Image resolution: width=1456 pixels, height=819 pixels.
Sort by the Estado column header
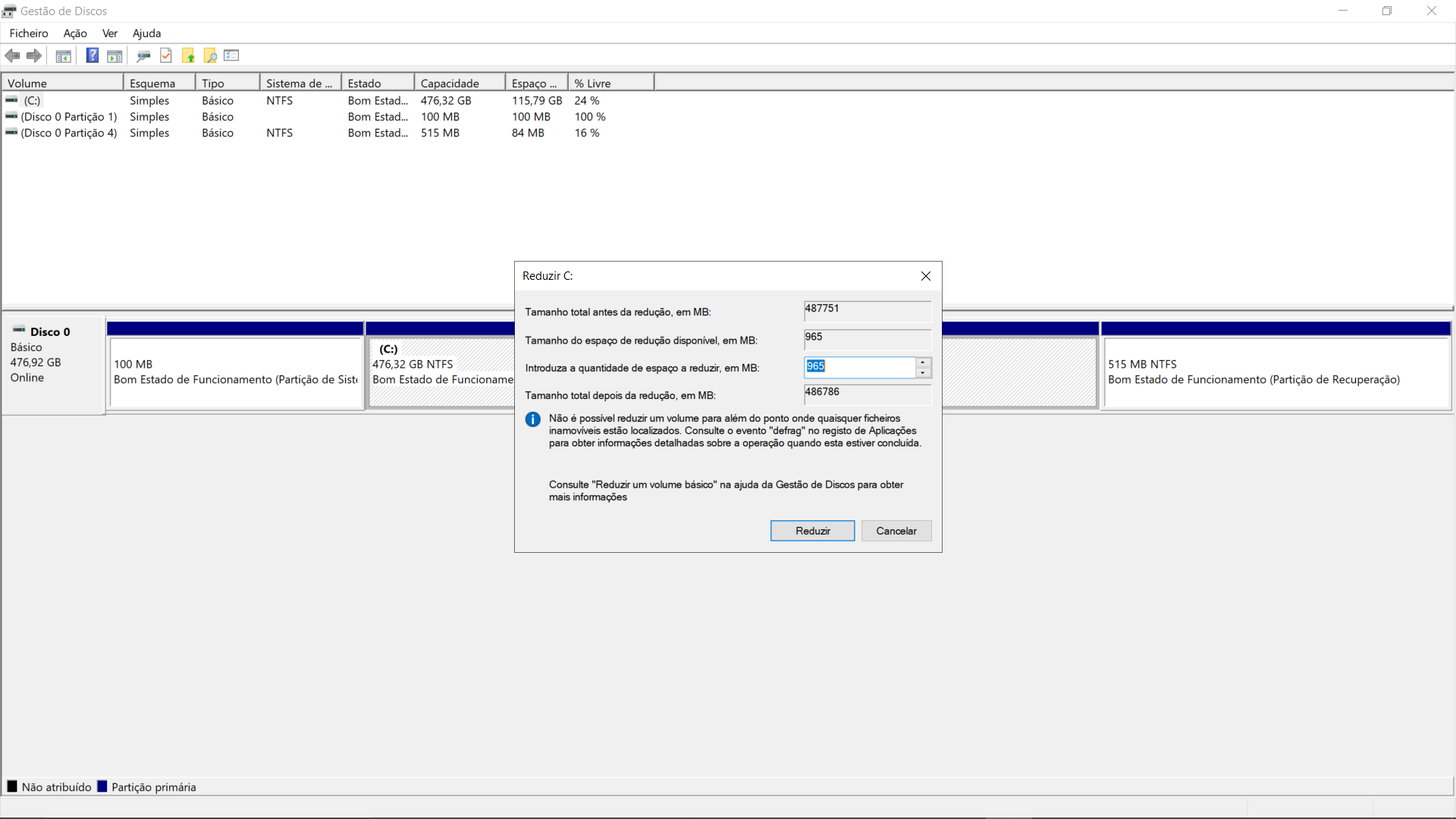[x=378, y=83]
